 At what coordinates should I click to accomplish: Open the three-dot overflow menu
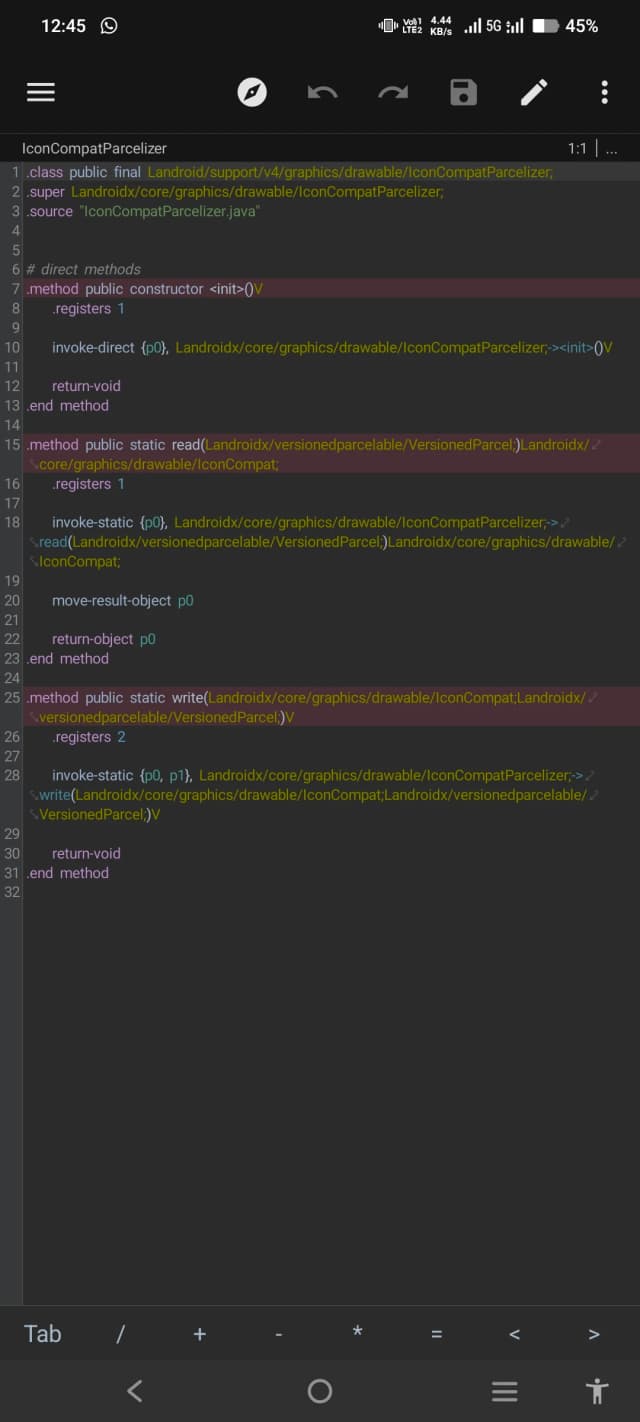pyautogui.click(x=604, y=92)
